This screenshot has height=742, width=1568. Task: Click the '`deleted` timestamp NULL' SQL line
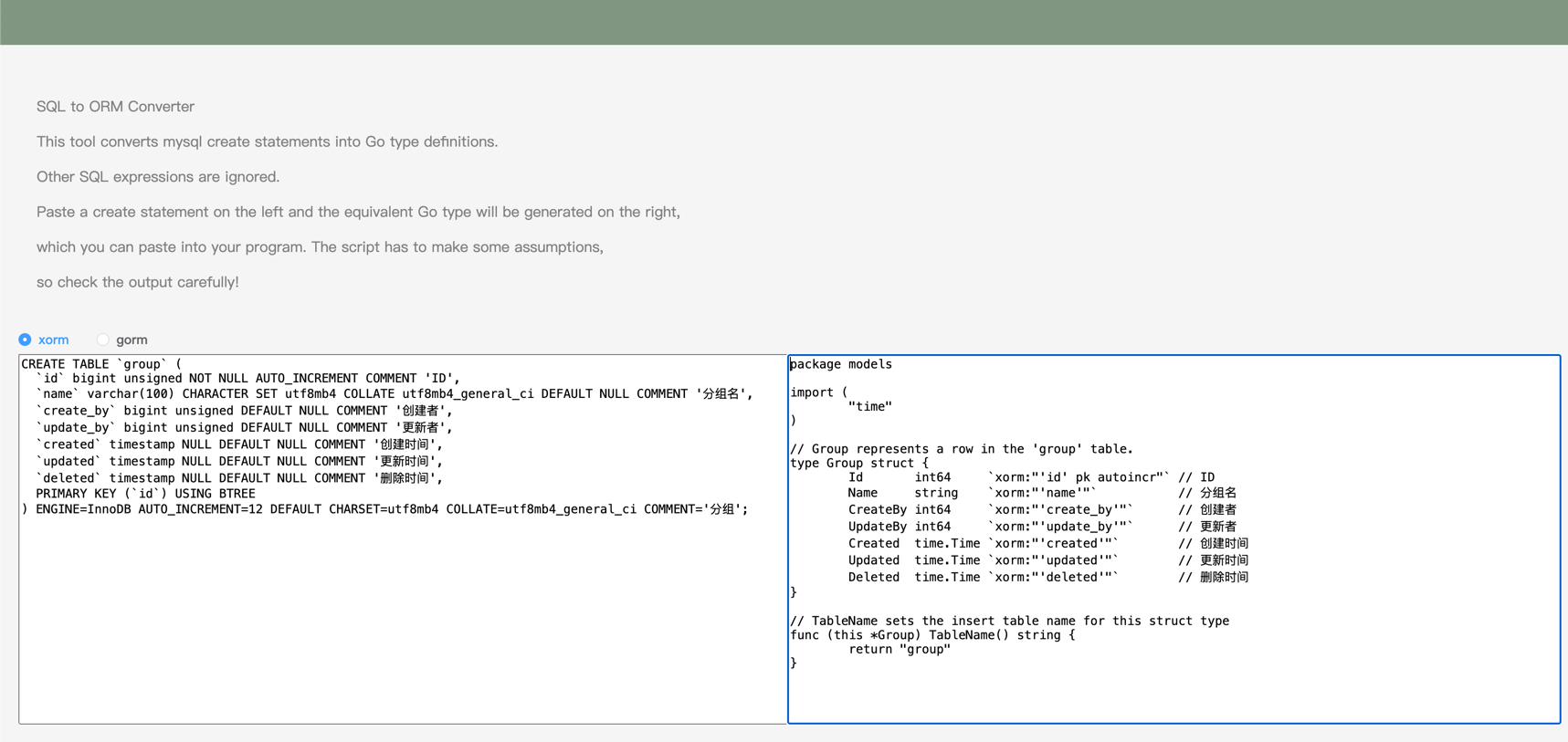pyautogui.click(x=239, y=478)
